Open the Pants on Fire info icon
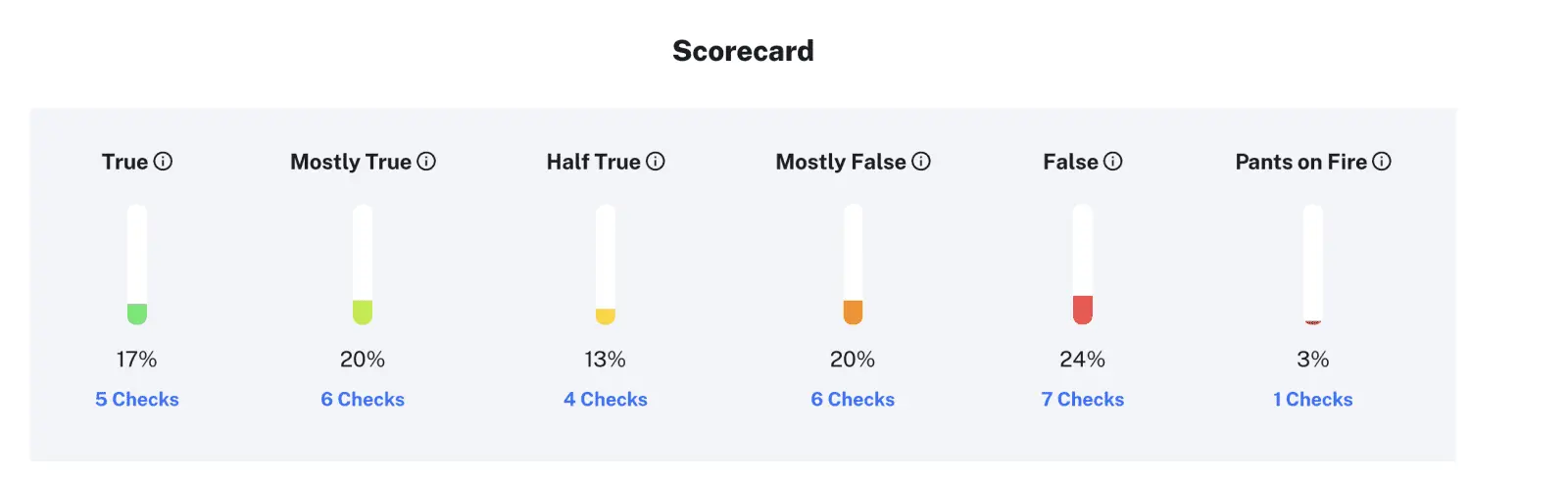Viewport: 1568px width, 483px height. click(1382, 162)
